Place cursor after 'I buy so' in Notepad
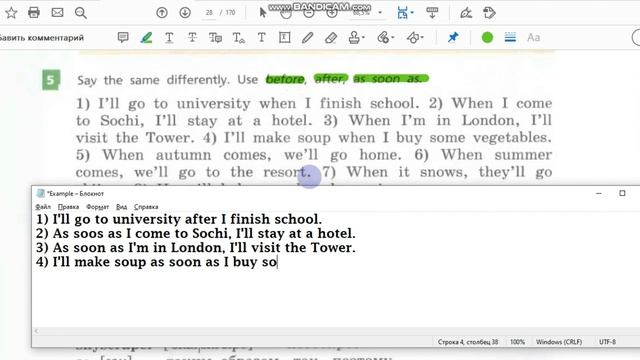 [x=278, y=262]
